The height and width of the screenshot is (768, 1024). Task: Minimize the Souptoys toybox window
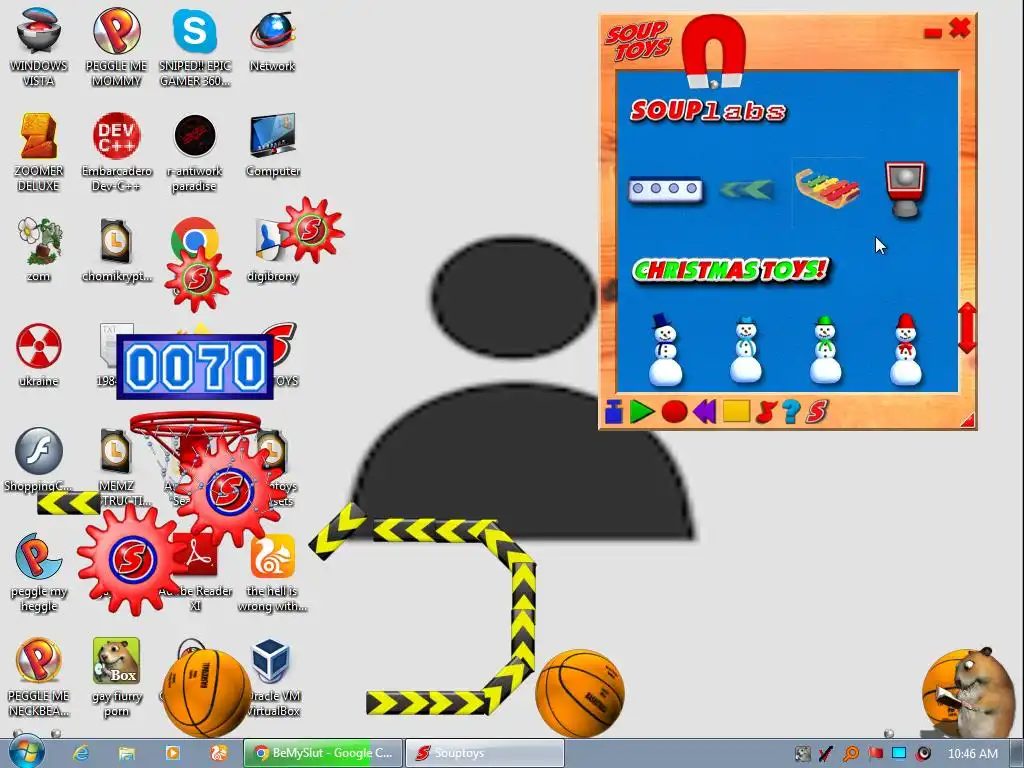[933, 33]
